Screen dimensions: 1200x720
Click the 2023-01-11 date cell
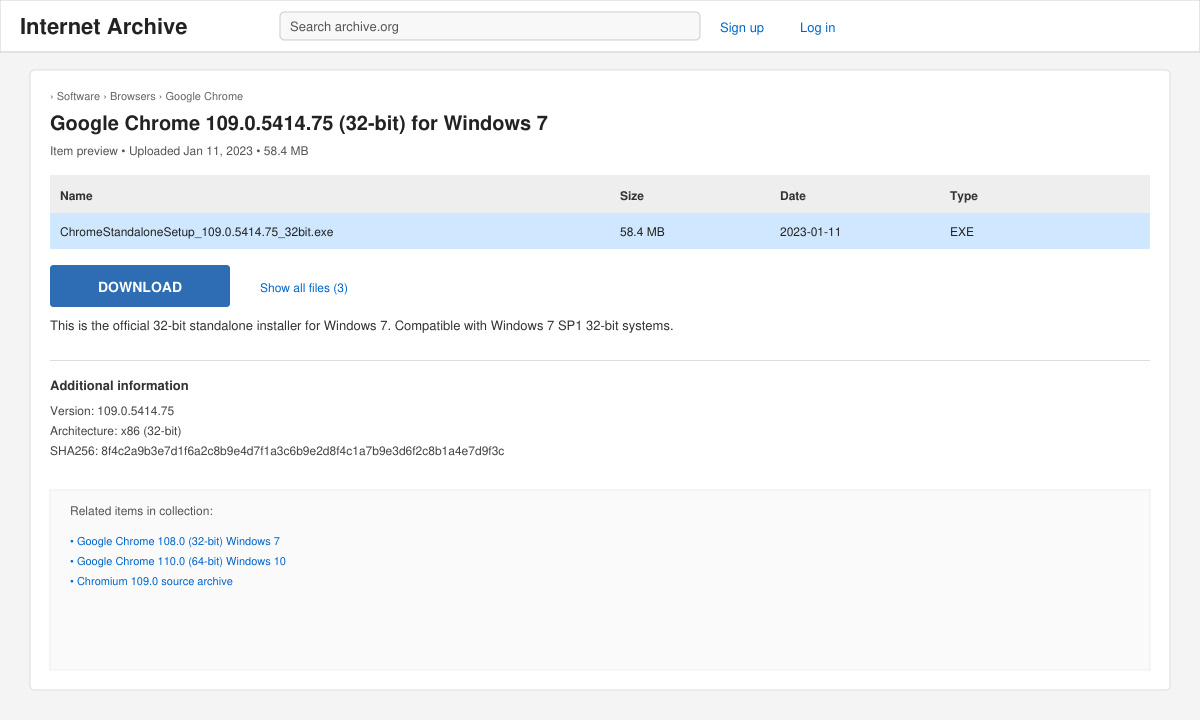coord(810,231)
